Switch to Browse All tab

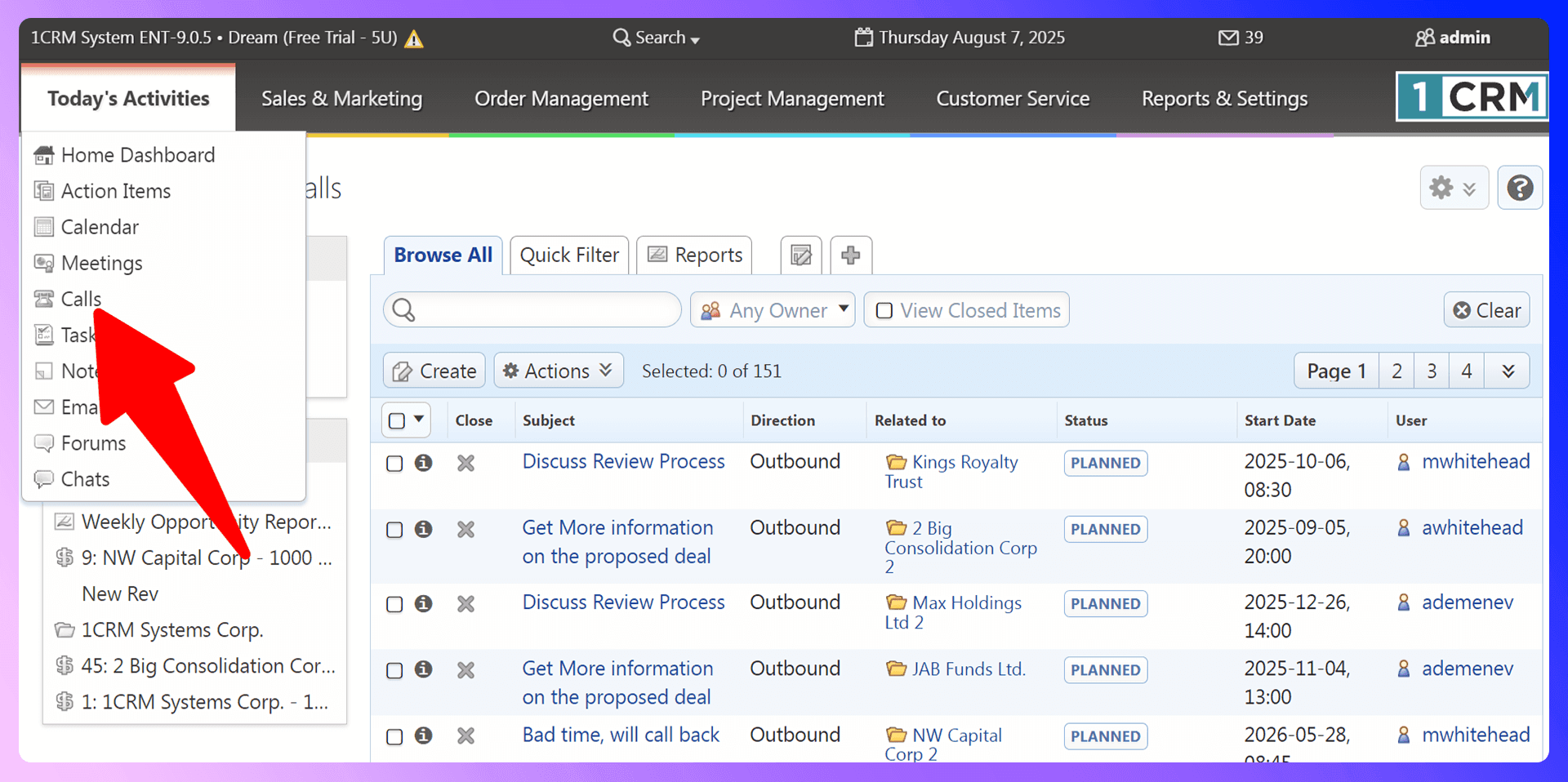click(443, 255)
